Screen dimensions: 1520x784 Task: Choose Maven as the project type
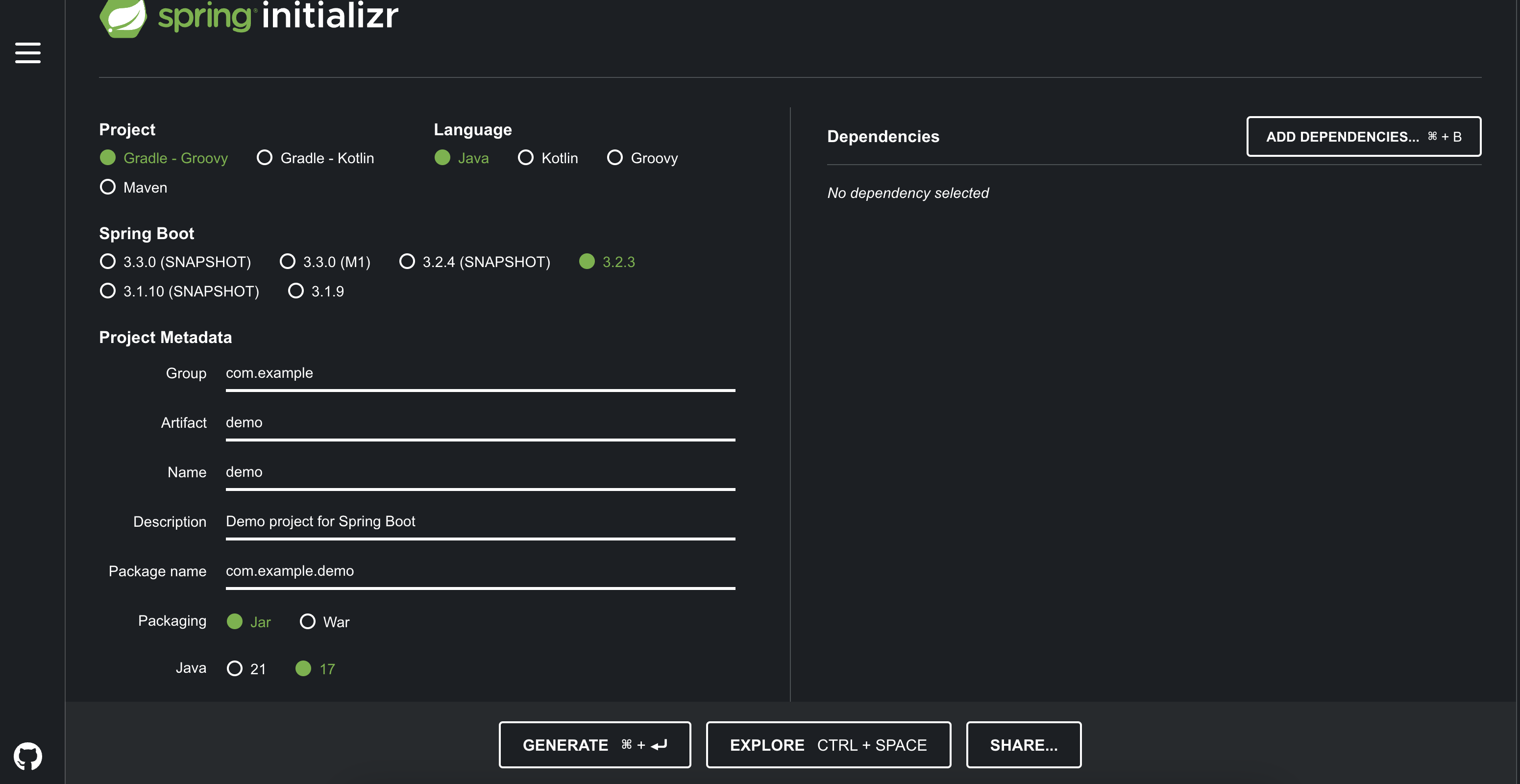(x=133, y=188)
